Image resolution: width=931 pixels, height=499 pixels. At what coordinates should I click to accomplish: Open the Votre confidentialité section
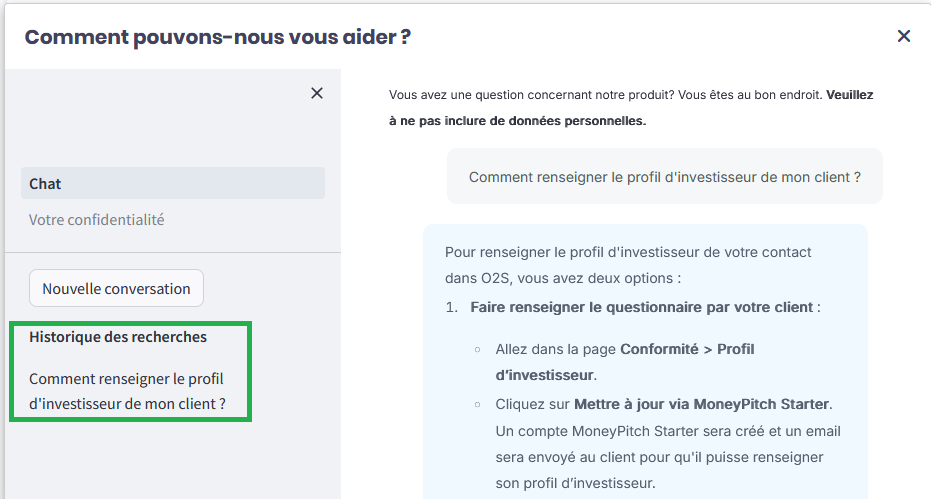point(96,219)
